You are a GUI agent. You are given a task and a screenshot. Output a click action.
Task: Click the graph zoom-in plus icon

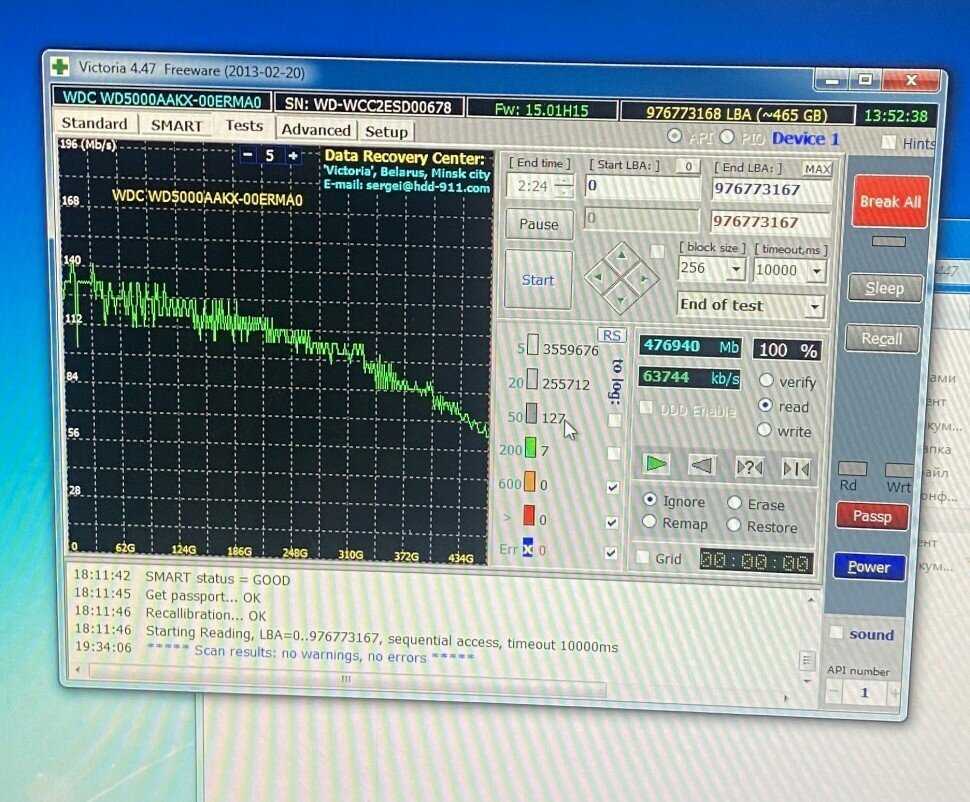(x=293, y=155)
